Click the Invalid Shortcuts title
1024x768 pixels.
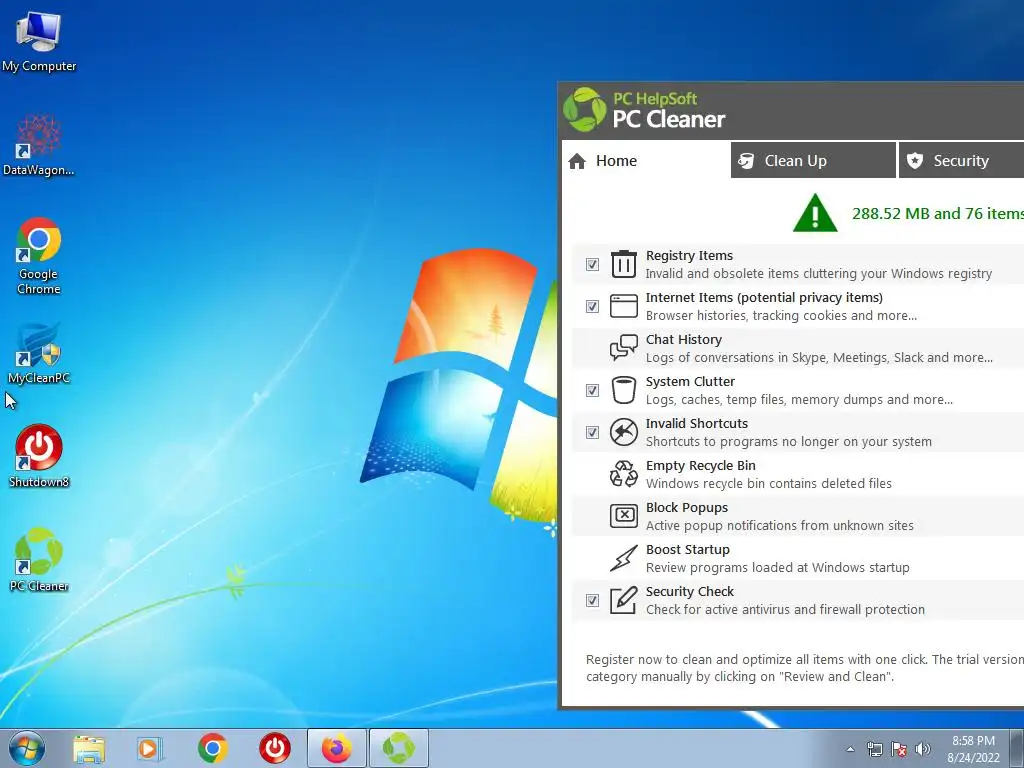pyautogui.click(x=697, y=423)
